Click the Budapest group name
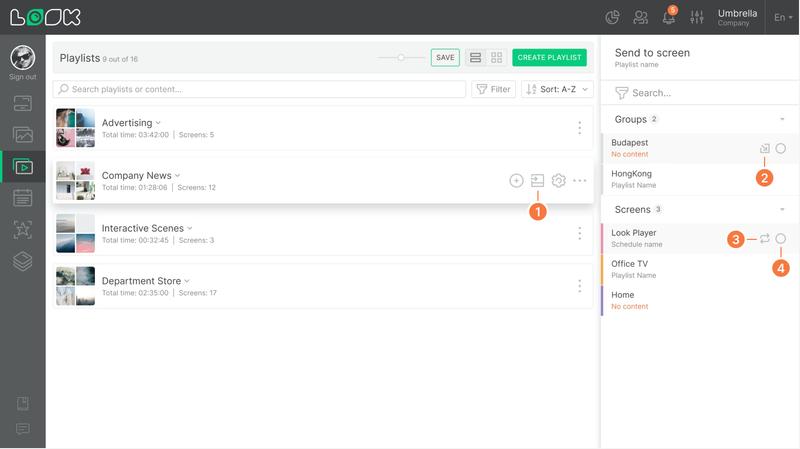This screenshot has width=800, height=449. [x=630, y=143]
